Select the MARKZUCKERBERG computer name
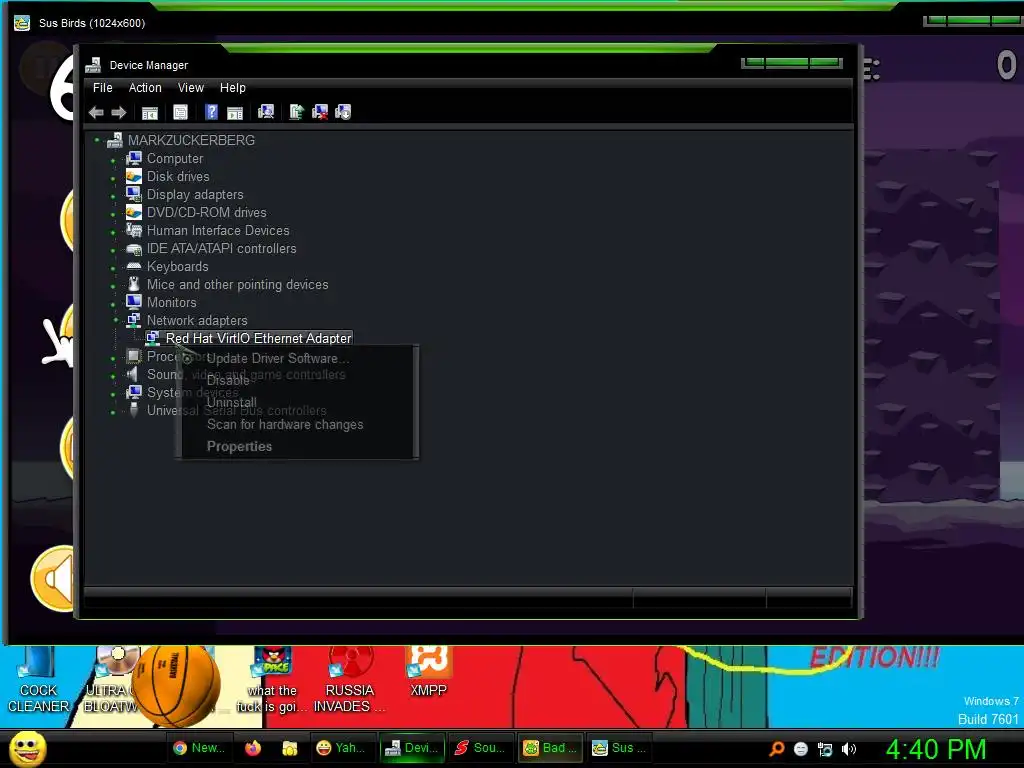Screen dimensions: 1024x768 coord(191,140)
